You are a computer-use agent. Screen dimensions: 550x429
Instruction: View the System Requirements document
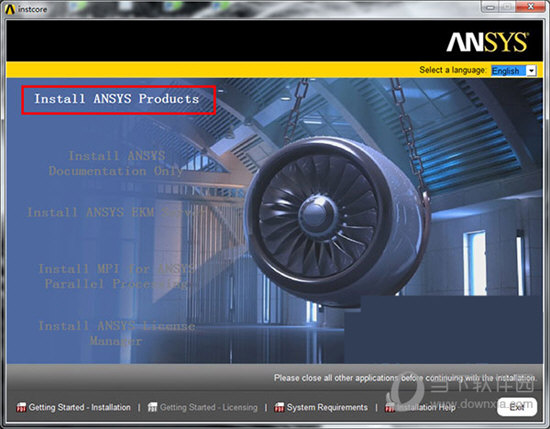click(x=327, y=407)
